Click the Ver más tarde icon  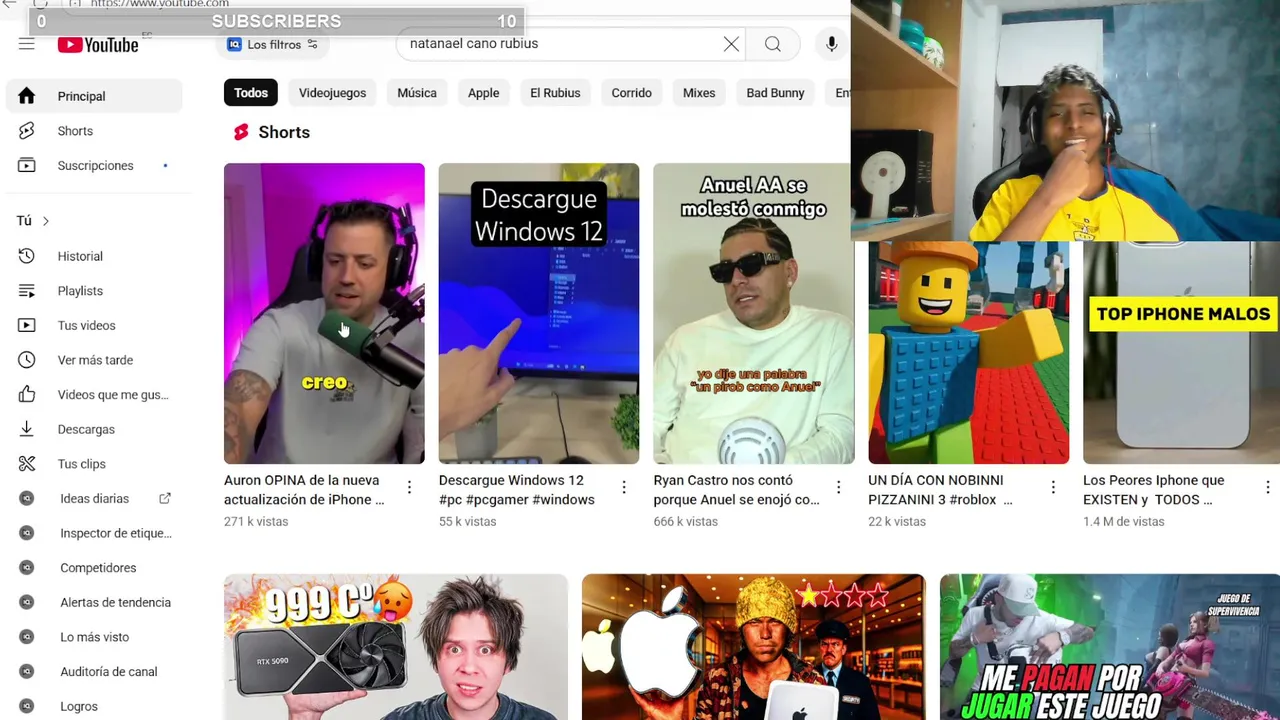tap(27, 360)
